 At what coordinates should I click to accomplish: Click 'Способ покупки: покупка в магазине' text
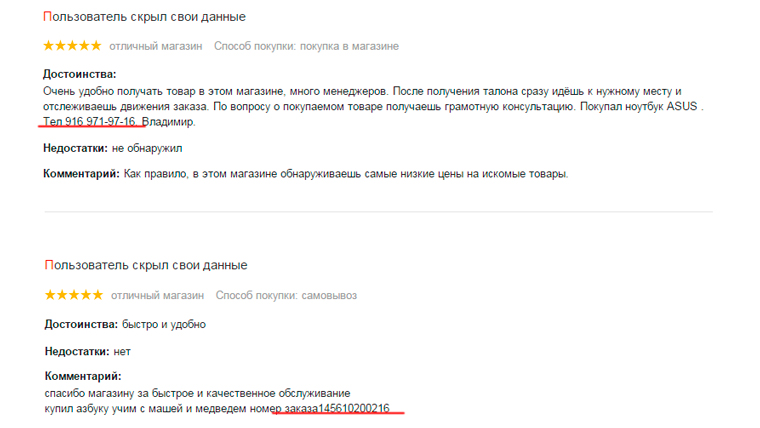pyautogui.click(x=306, y=46)
